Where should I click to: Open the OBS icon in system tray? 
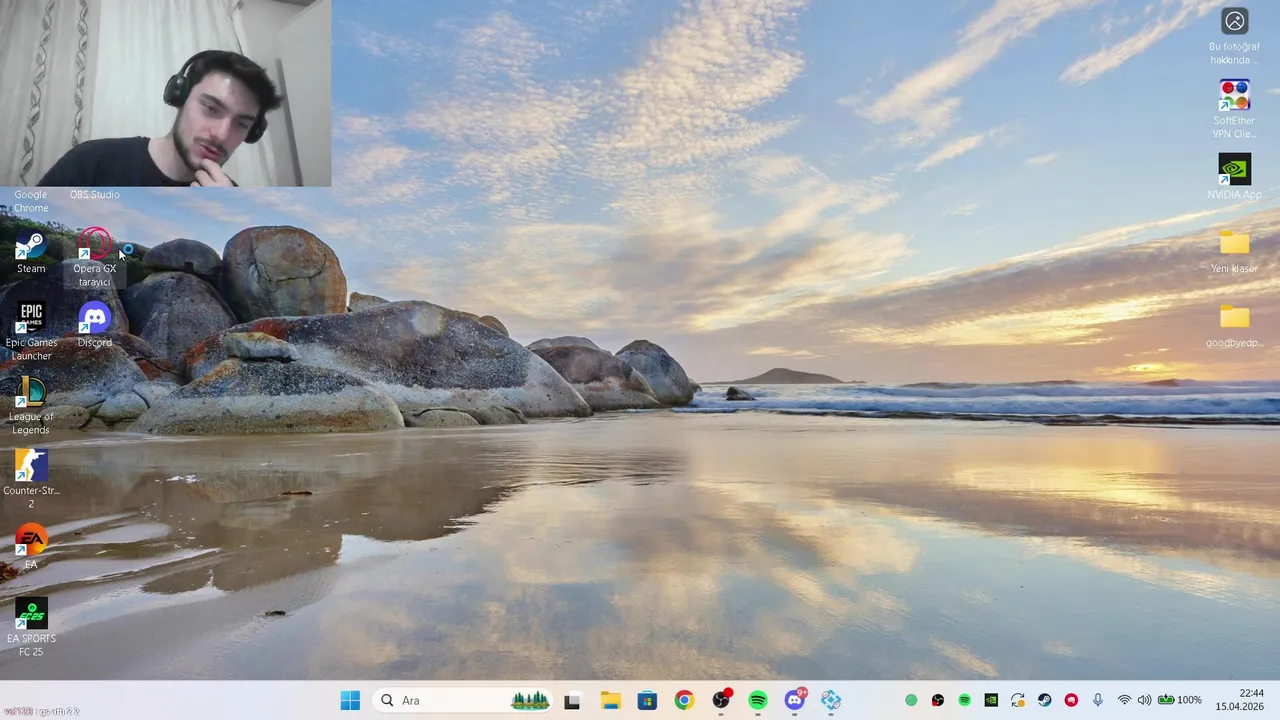coord(938,700)
